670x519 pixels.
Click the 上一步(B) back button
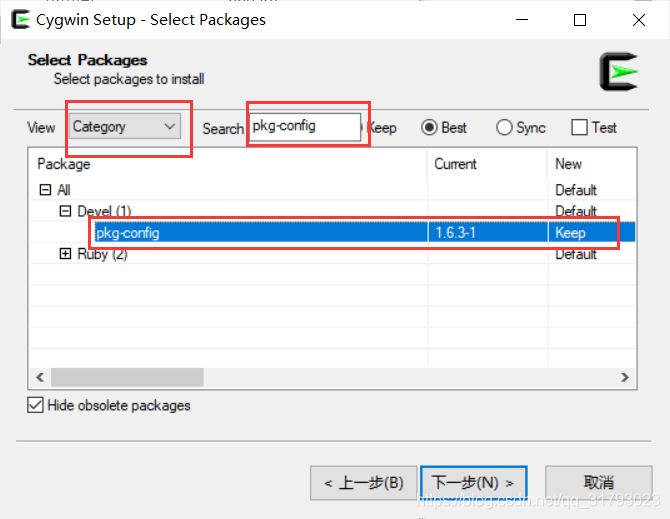pos(364,483)
